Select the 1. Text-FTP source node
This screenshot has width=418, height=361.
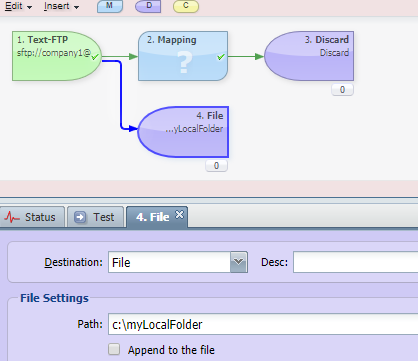point(57,56)
